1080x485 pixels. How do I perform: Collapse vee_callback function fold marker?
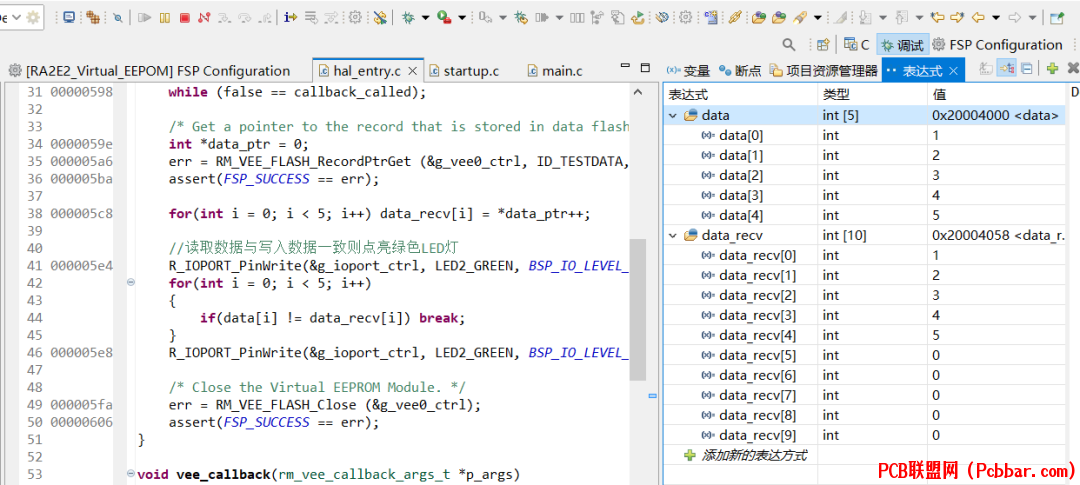(131, 474)
